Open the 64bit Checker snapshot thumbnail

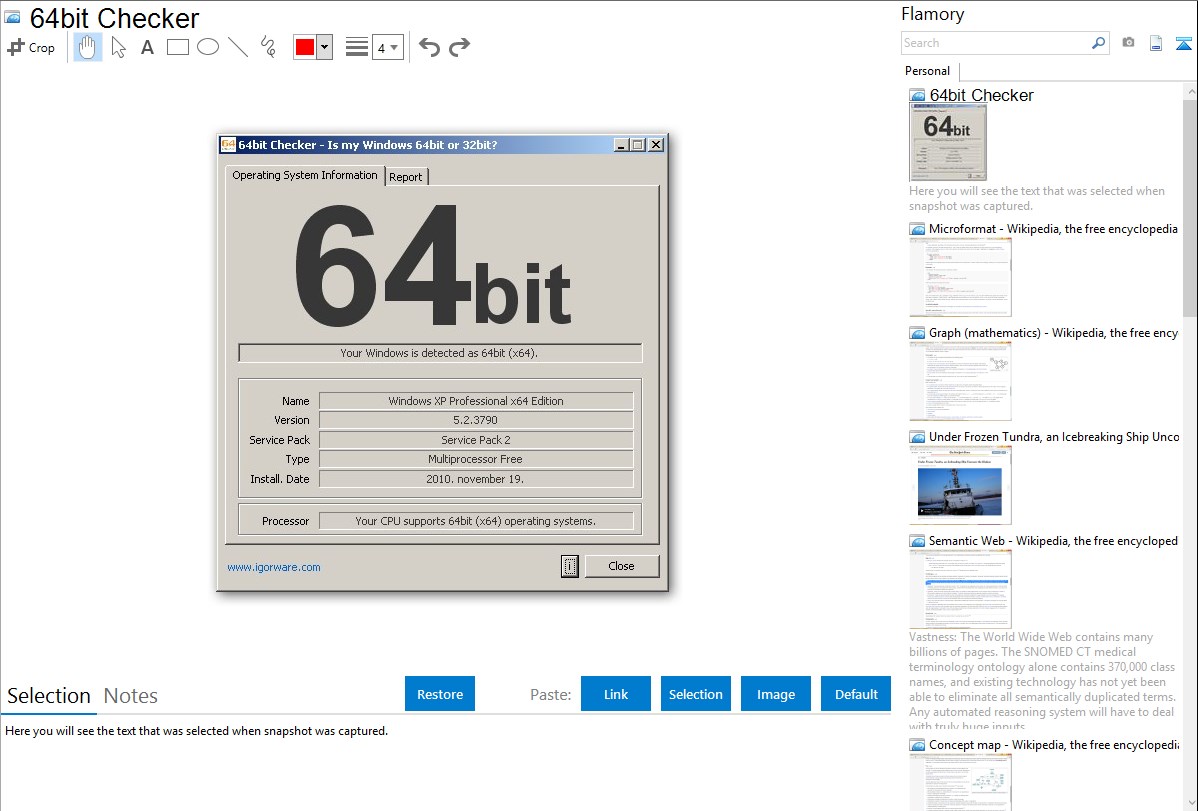947,143
